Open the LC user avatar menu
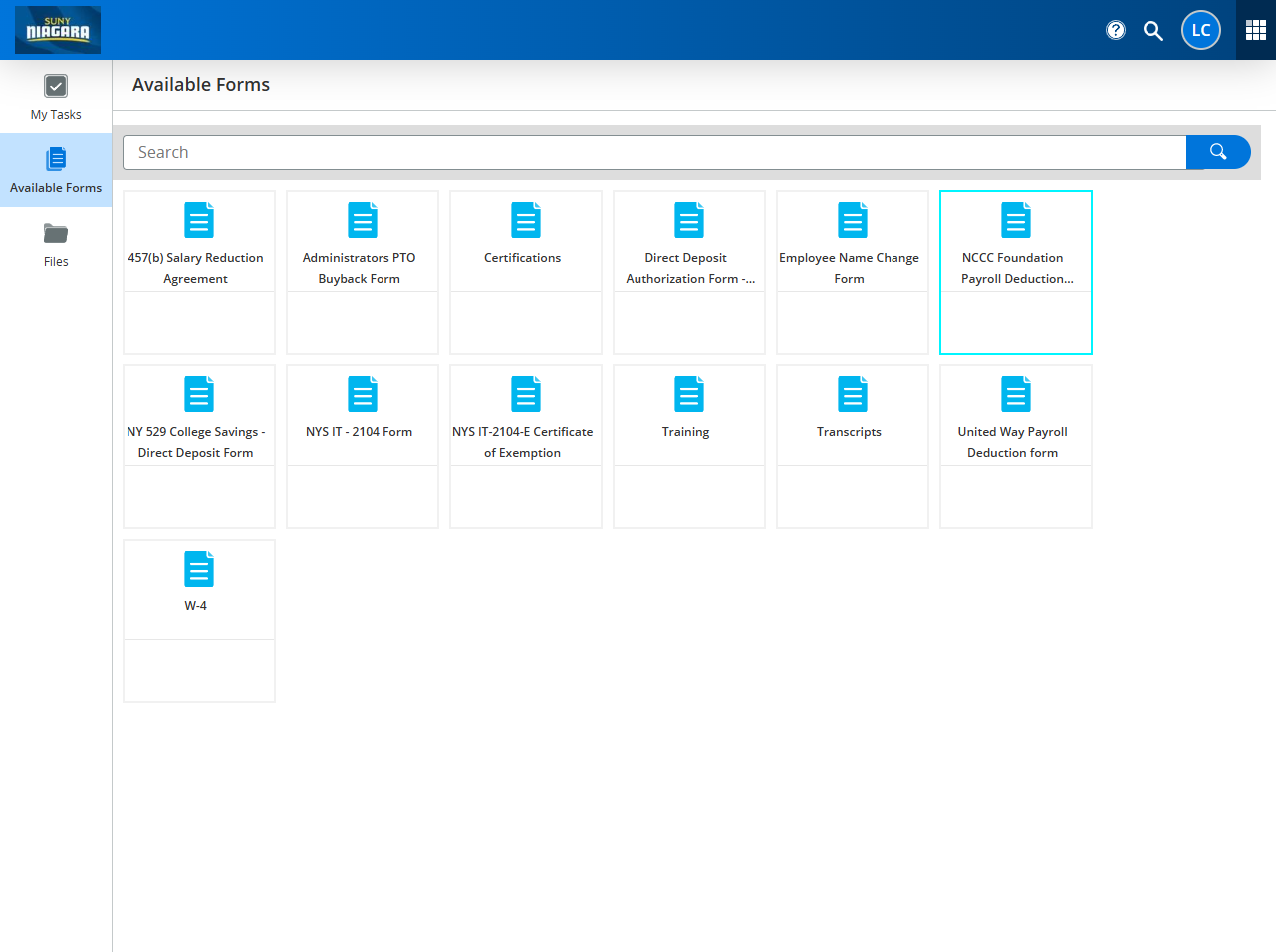Screen dimensions: 1276x952 [x=1201, y=30]
